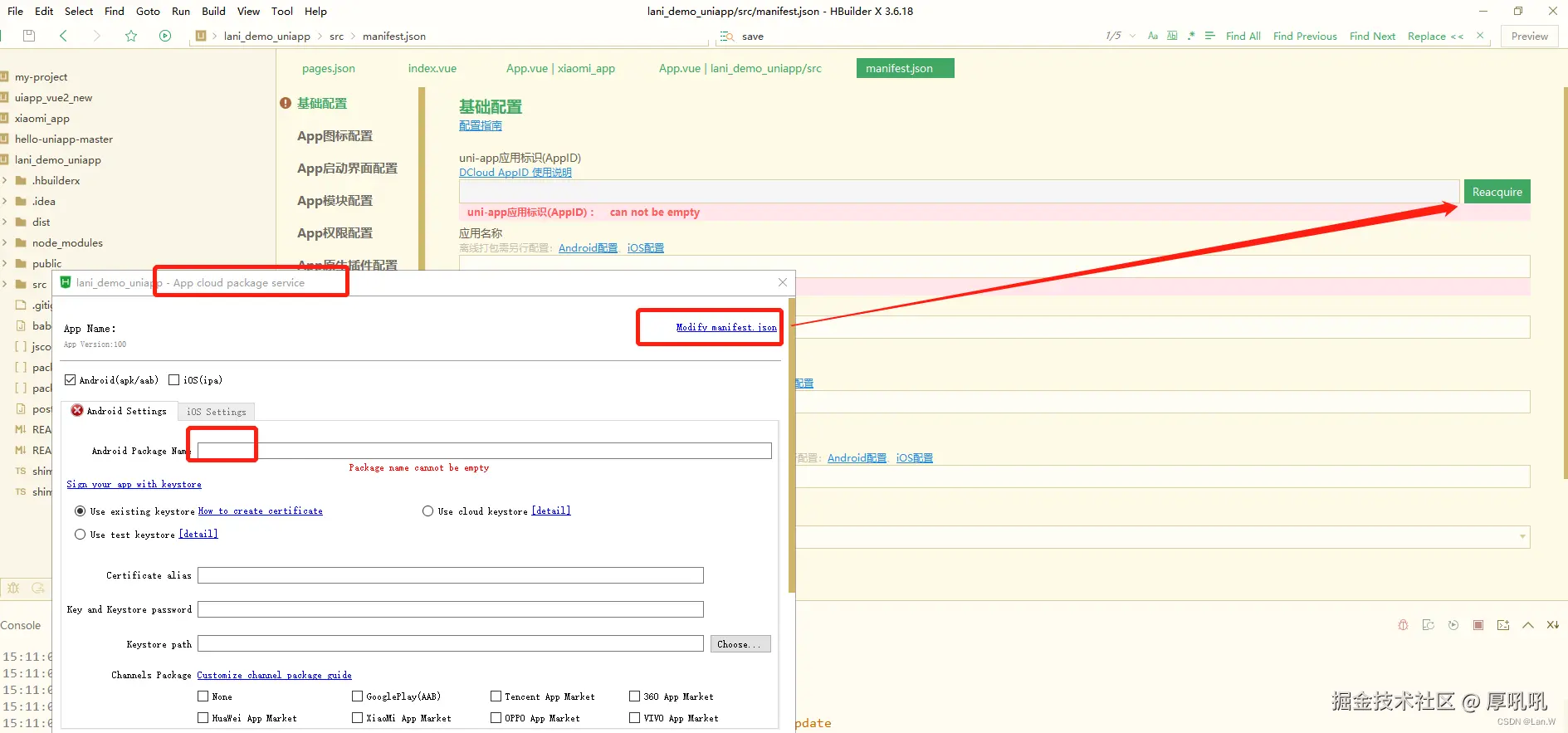This screenshot has height=733, width=1568.
Task: Enable the iOS(ipa) checkbox
Action: 174,380
